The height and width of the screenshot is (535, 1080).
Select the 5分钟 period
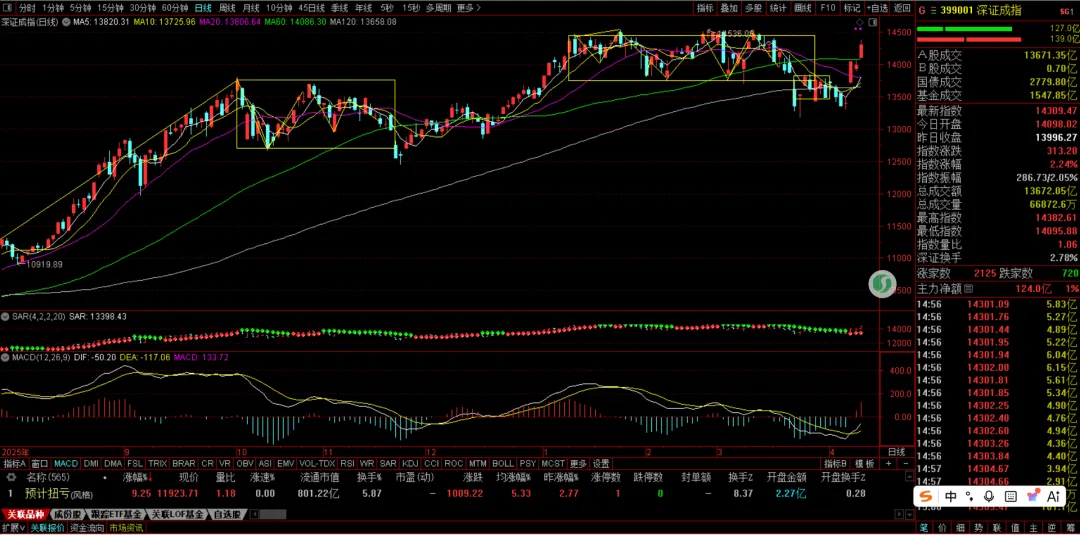click(x=80, y=8)
